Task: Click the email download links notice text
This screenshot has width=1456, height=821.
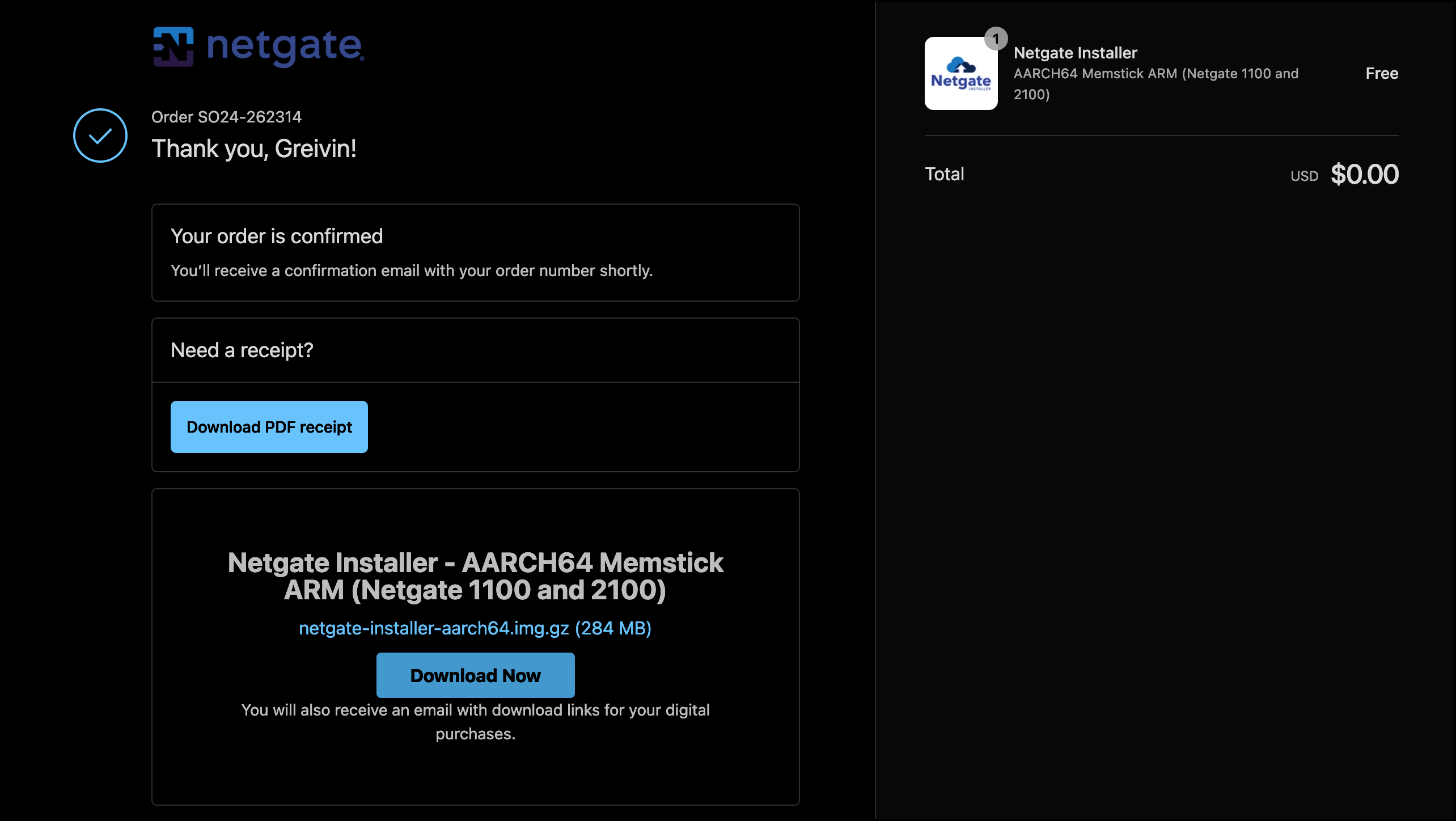Action: coord(475,722)
